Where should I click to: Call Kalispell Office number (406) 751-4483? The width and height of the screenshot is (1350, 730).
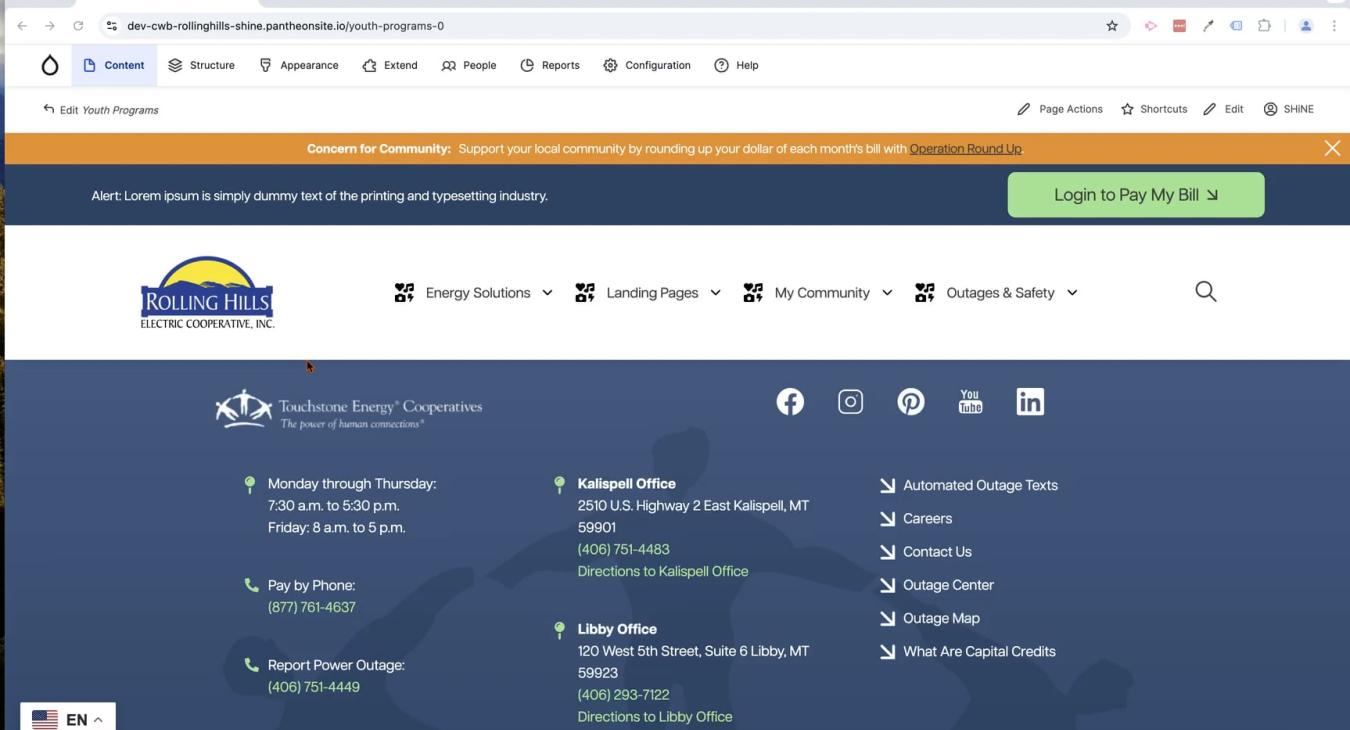[x=624, y=549]
